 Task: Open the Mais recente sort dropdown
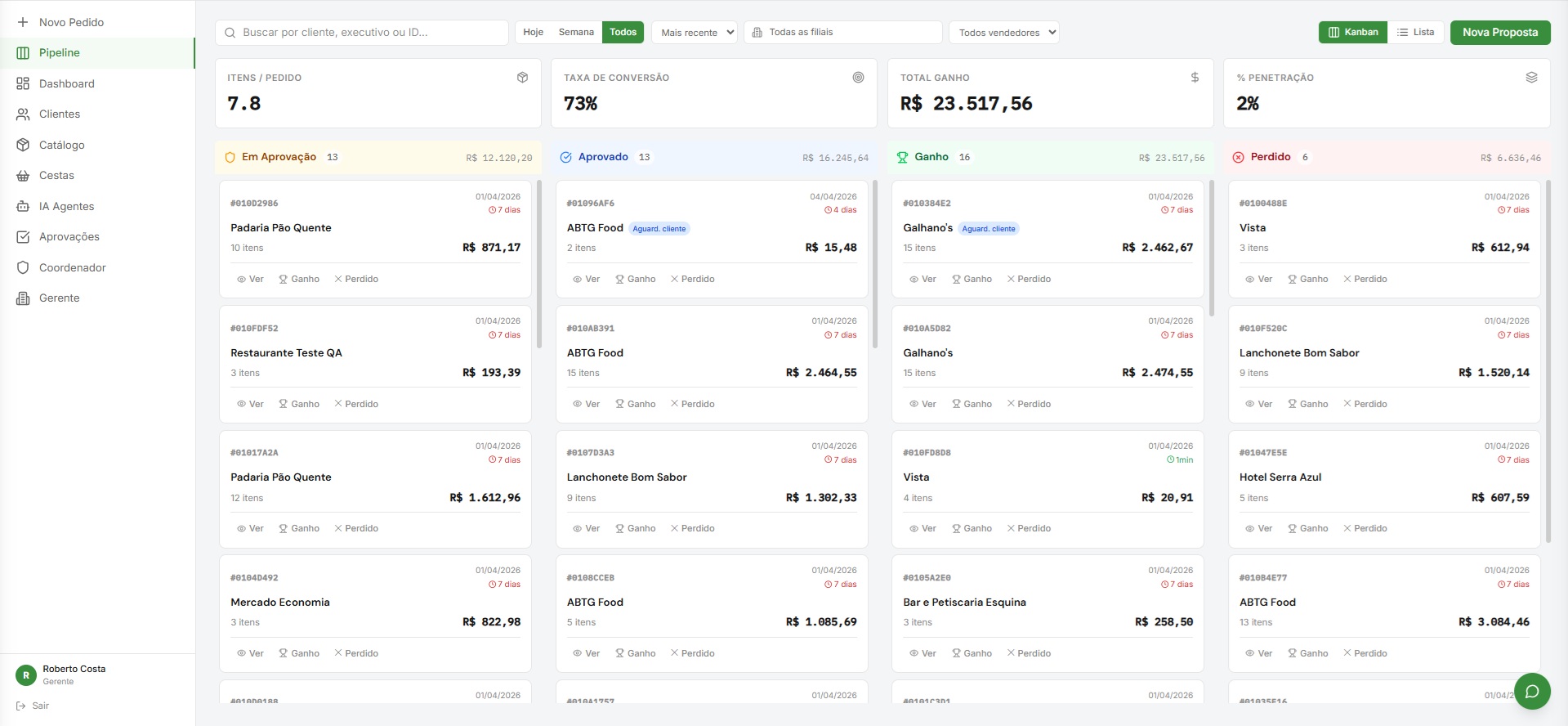pos(695,32)
